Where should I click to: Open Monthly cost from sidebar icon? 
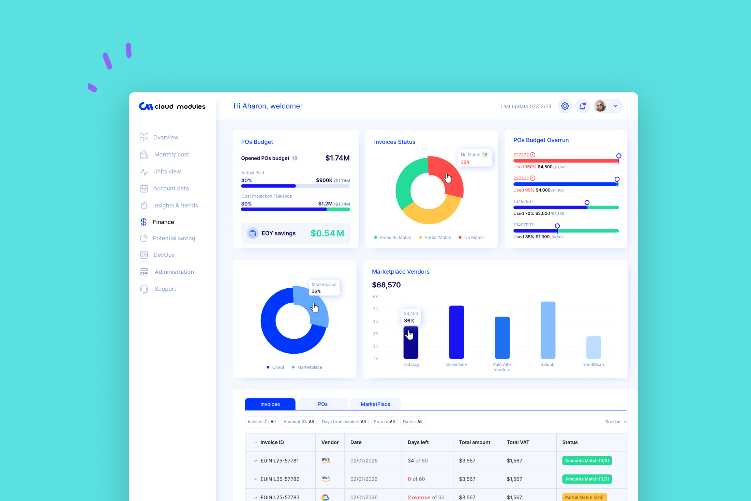(x=144, y=154)
